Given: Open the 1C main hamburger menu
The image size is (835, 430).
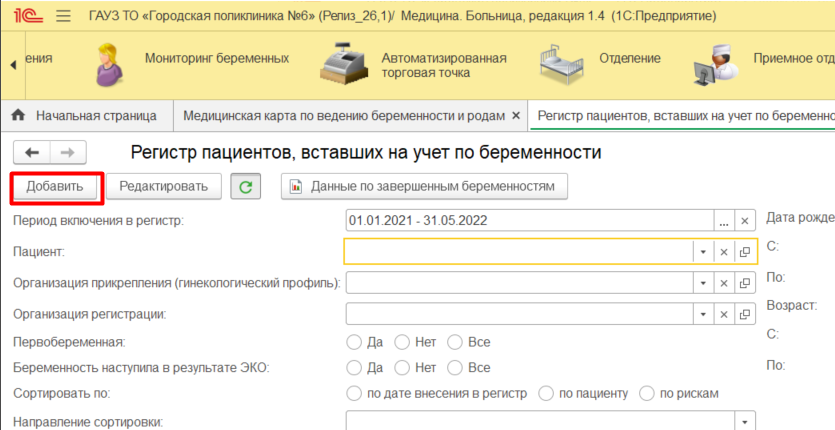Looking at the screenshot, I should tap(64, 17).
